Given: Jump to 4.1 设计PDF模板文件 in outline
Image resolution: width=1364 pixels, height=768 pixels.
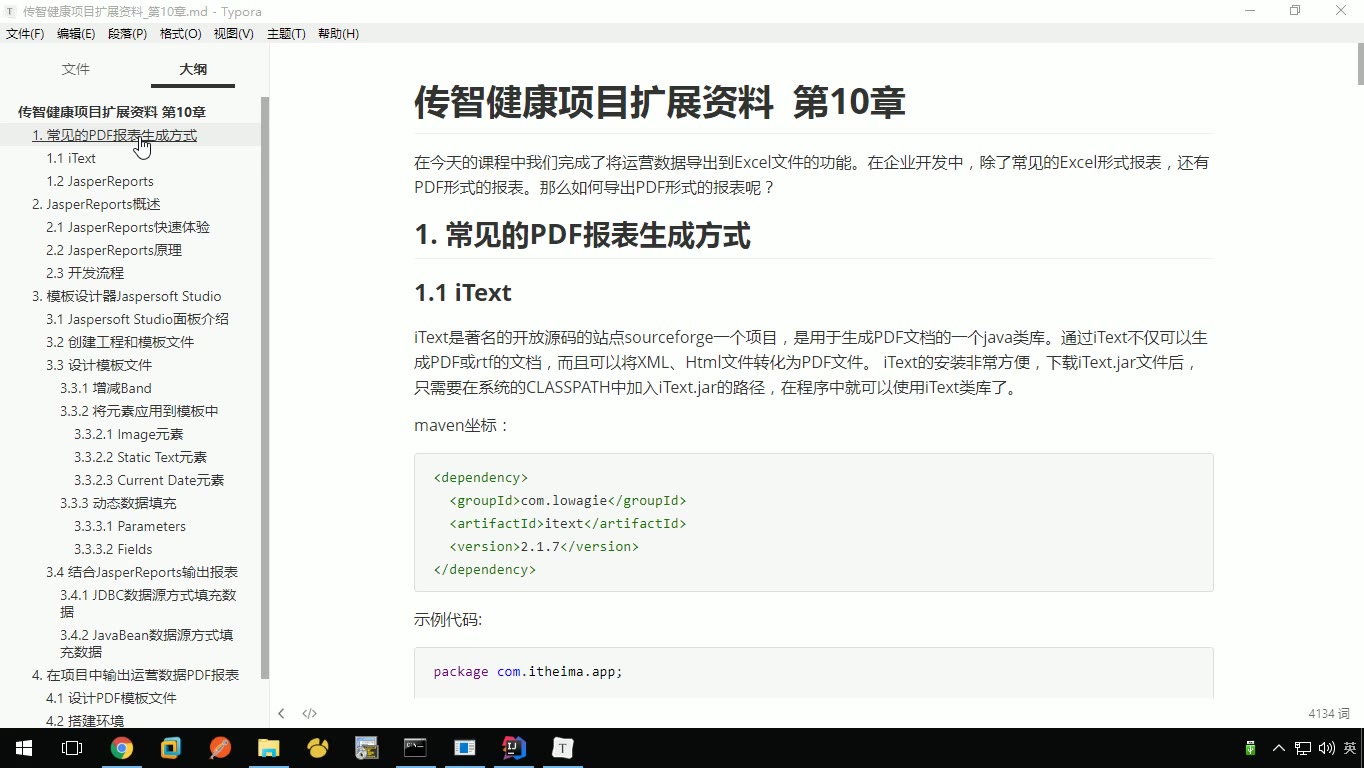Looking at the screenshot, I should click(111, 698).
